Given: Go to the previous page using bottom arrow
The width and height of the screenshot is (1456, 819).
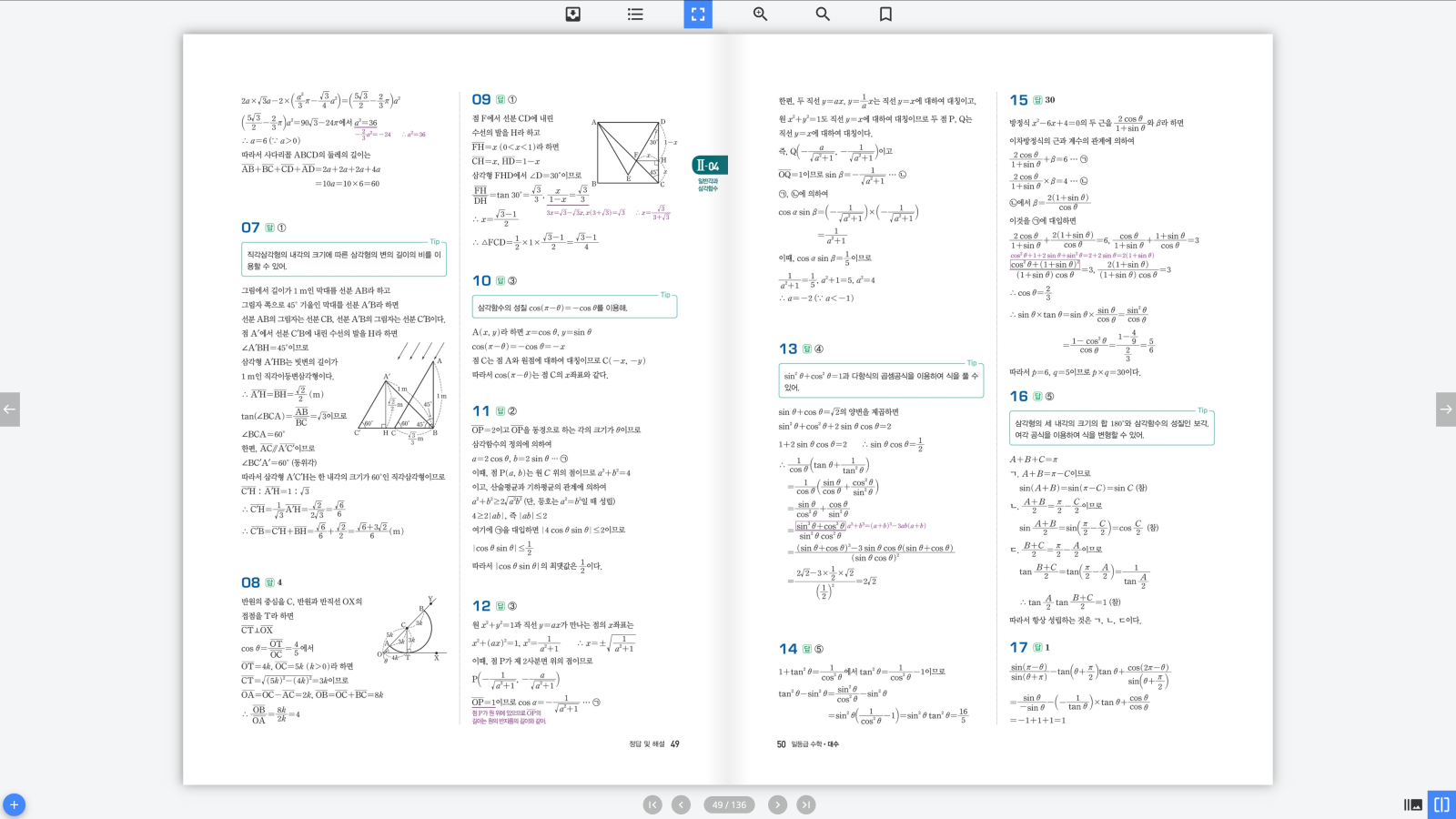Looking at the screenshot, I should coord(681,804).
